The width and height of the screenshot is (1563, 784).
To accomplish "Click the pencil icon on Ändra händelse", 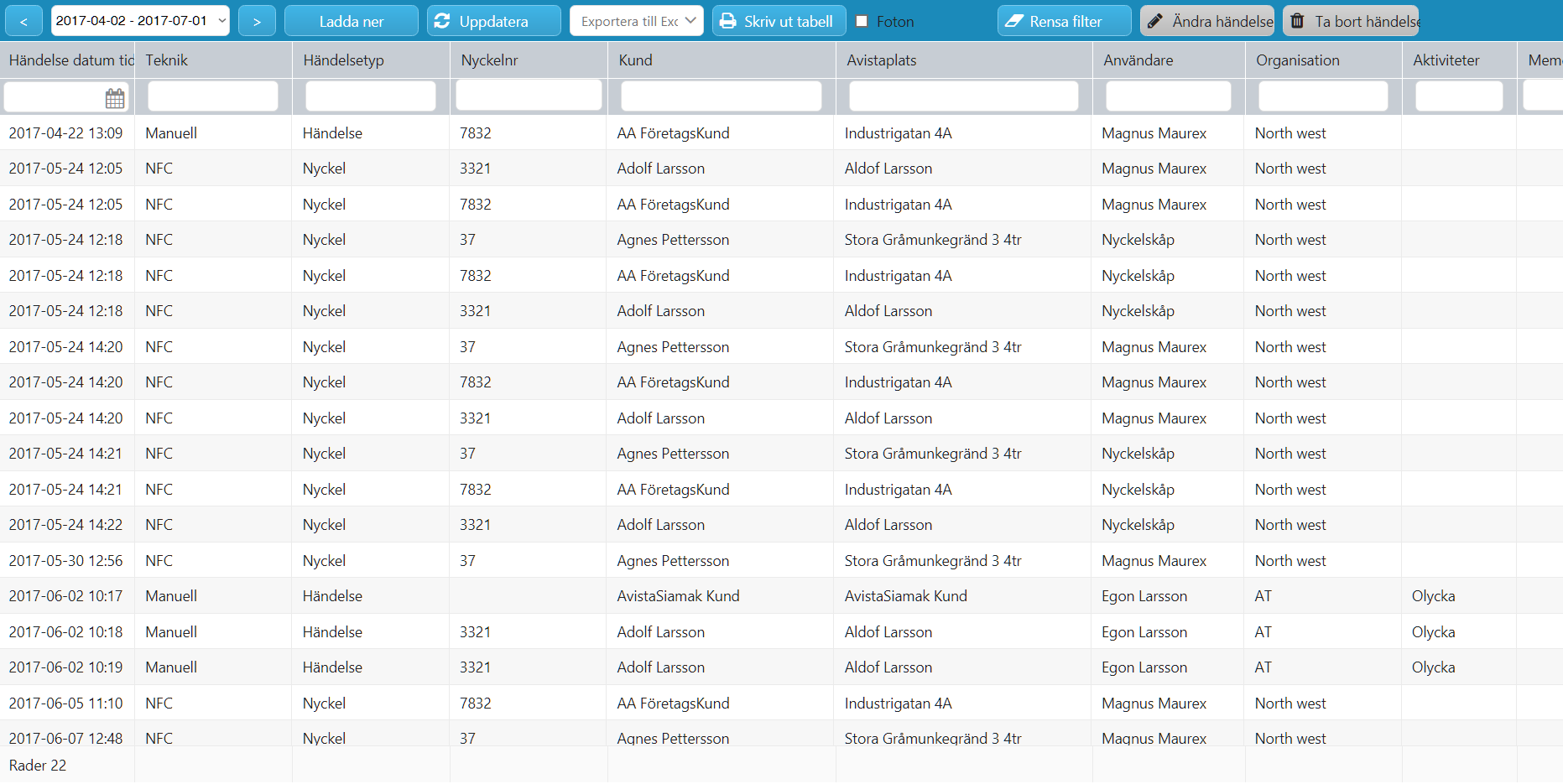I will (x=1155, y=21).
